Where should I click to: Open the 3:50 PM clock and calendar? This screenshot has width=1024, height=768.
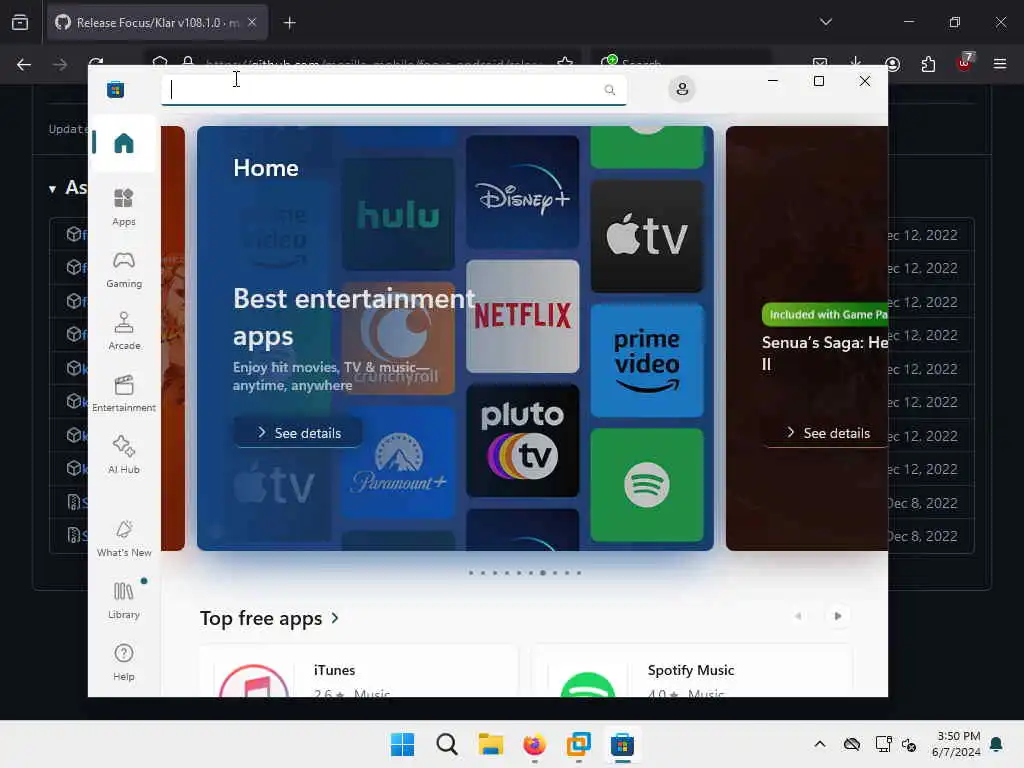(957, 744)
